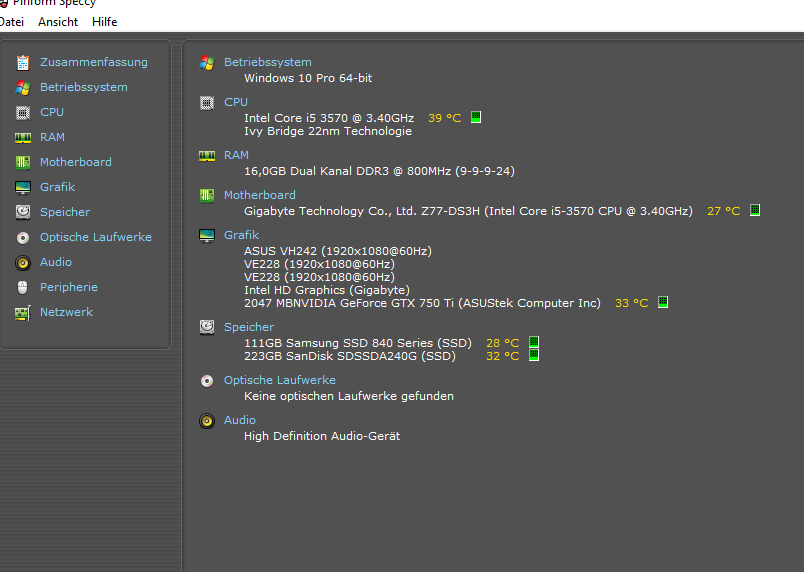Click the Netzwerk card icon in sidebar
Screen dimensions: 804x572
click(x=23, y=313)
